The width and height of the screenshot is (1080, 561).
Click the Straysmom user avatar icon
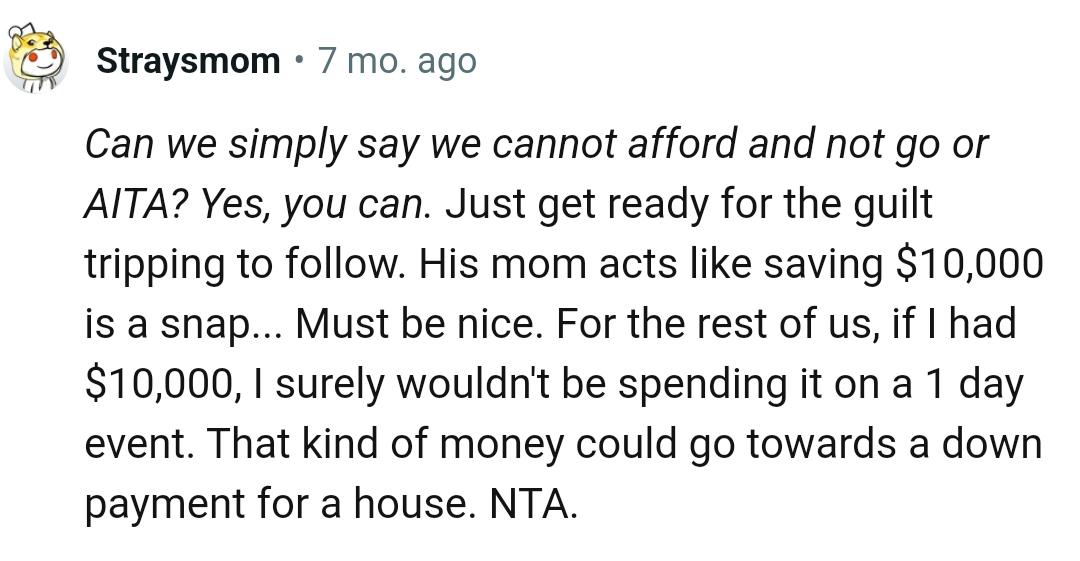[37, 60]
